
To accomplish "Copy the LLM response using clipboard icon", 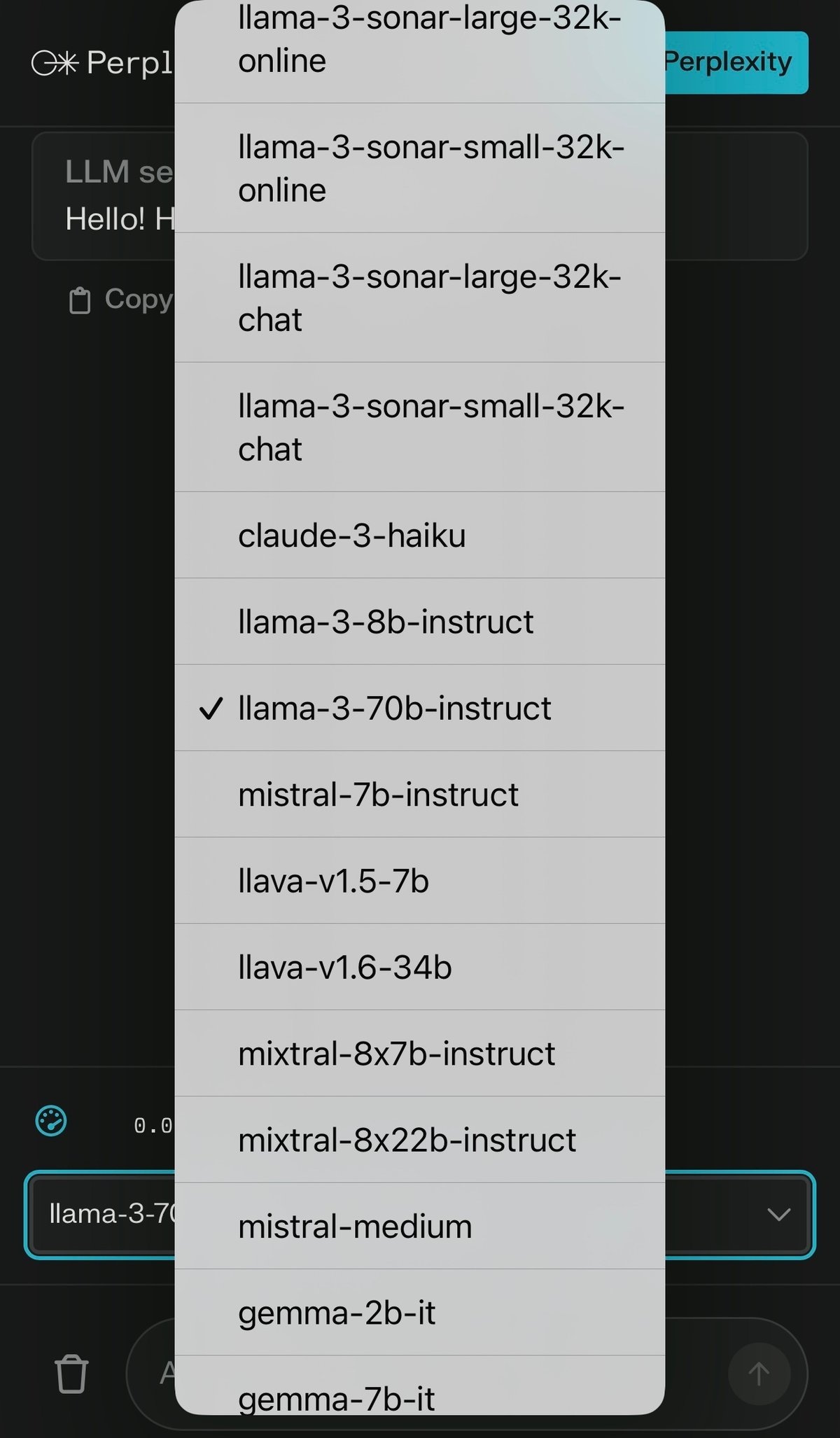I will pos(81,300).
